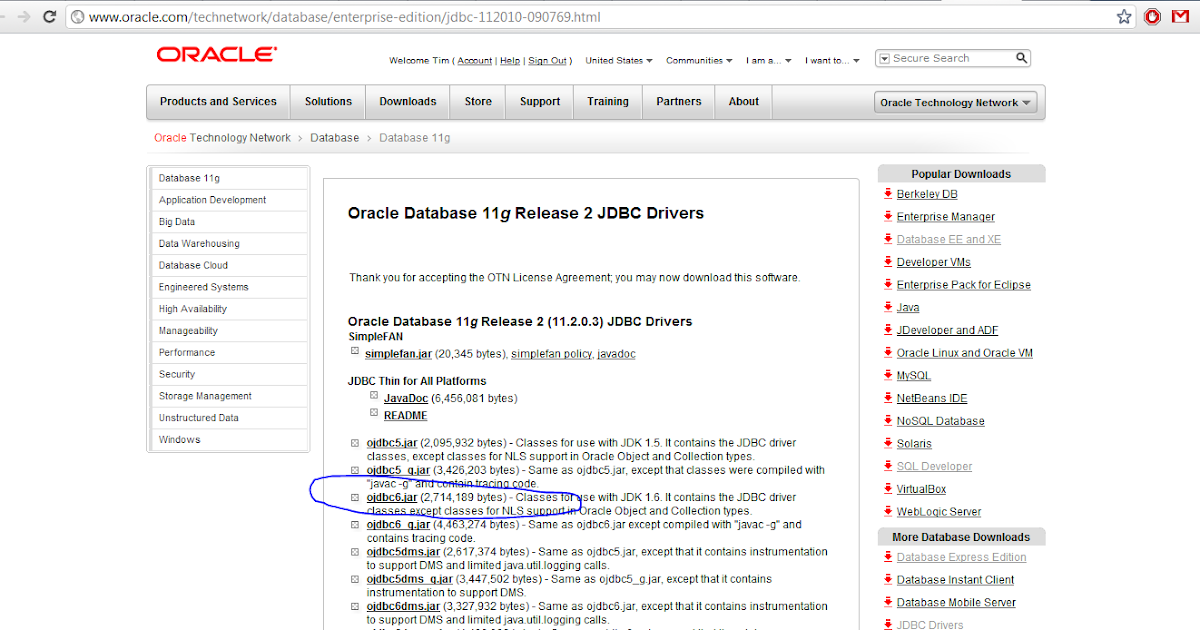Select Engineered Systems in left sidebar
This screenshot has width=1200, height=630.
click(x=229, y=287)
